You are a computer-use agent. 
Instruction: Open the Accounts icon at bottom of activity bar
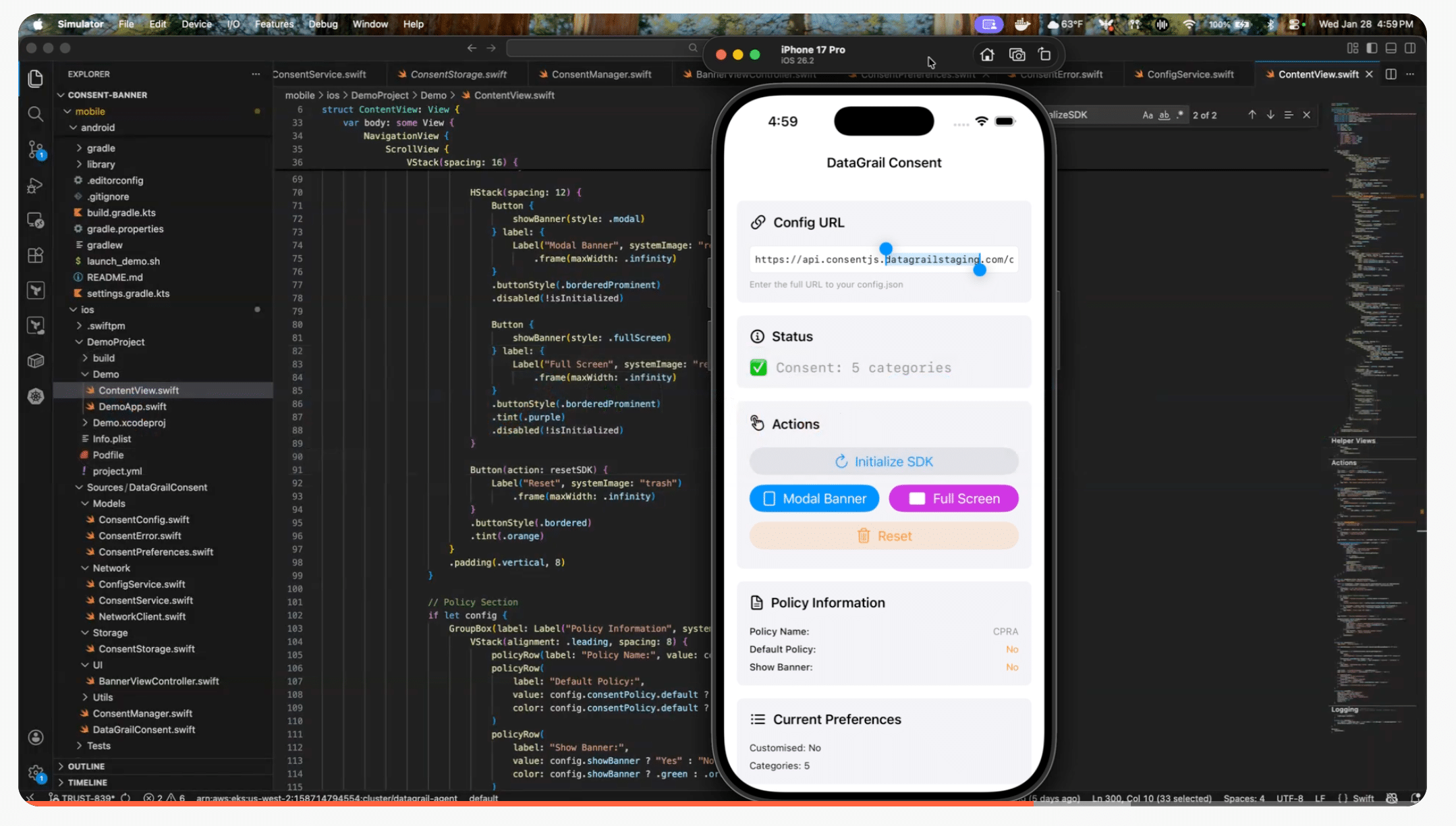coord(35,737)
